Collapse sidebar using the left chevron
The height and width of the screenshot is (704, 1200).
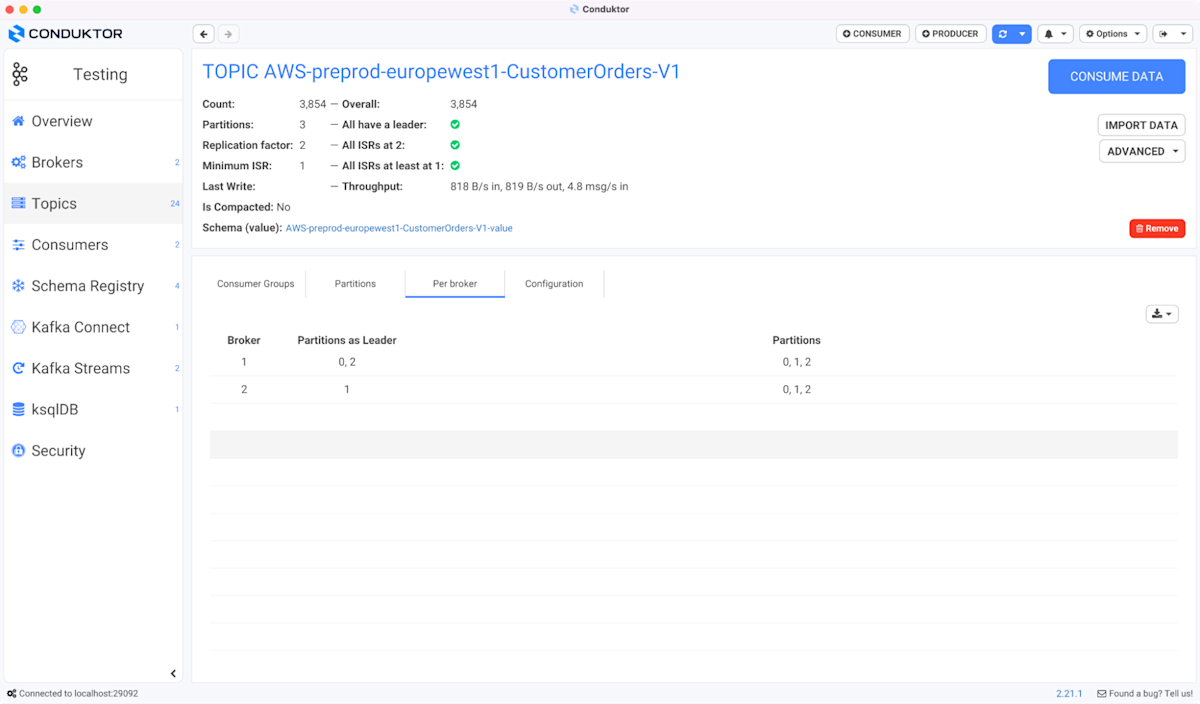coord(173,673)
